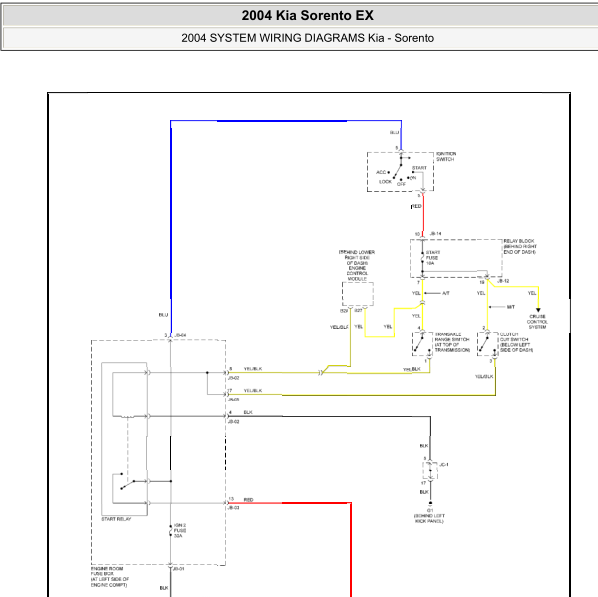Select the Start Relay component box
598x597 pixels.
click(124, 439)
